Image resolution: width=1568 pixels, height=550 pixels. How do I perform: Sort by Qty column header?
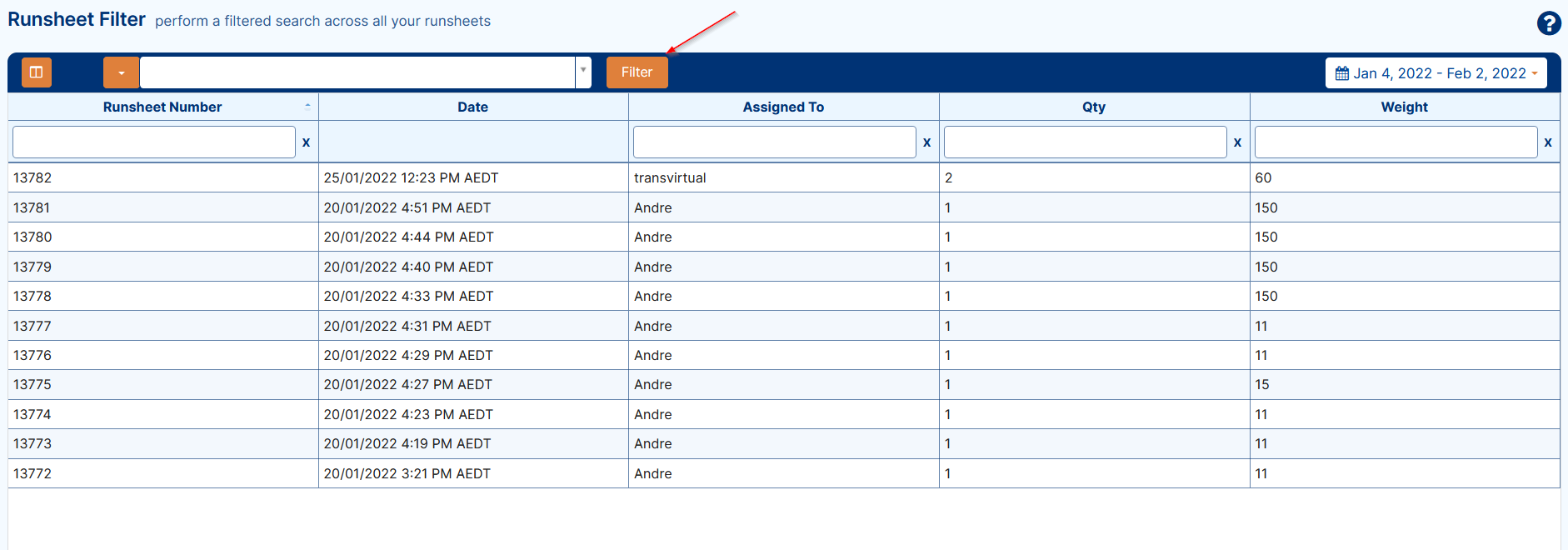(x=1094, y=107)
